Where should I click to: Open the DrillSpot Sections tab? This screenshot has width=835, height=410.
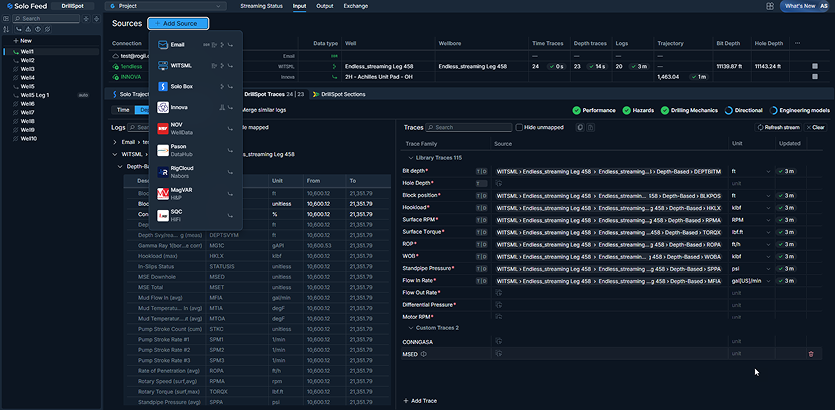click(339, 94)
